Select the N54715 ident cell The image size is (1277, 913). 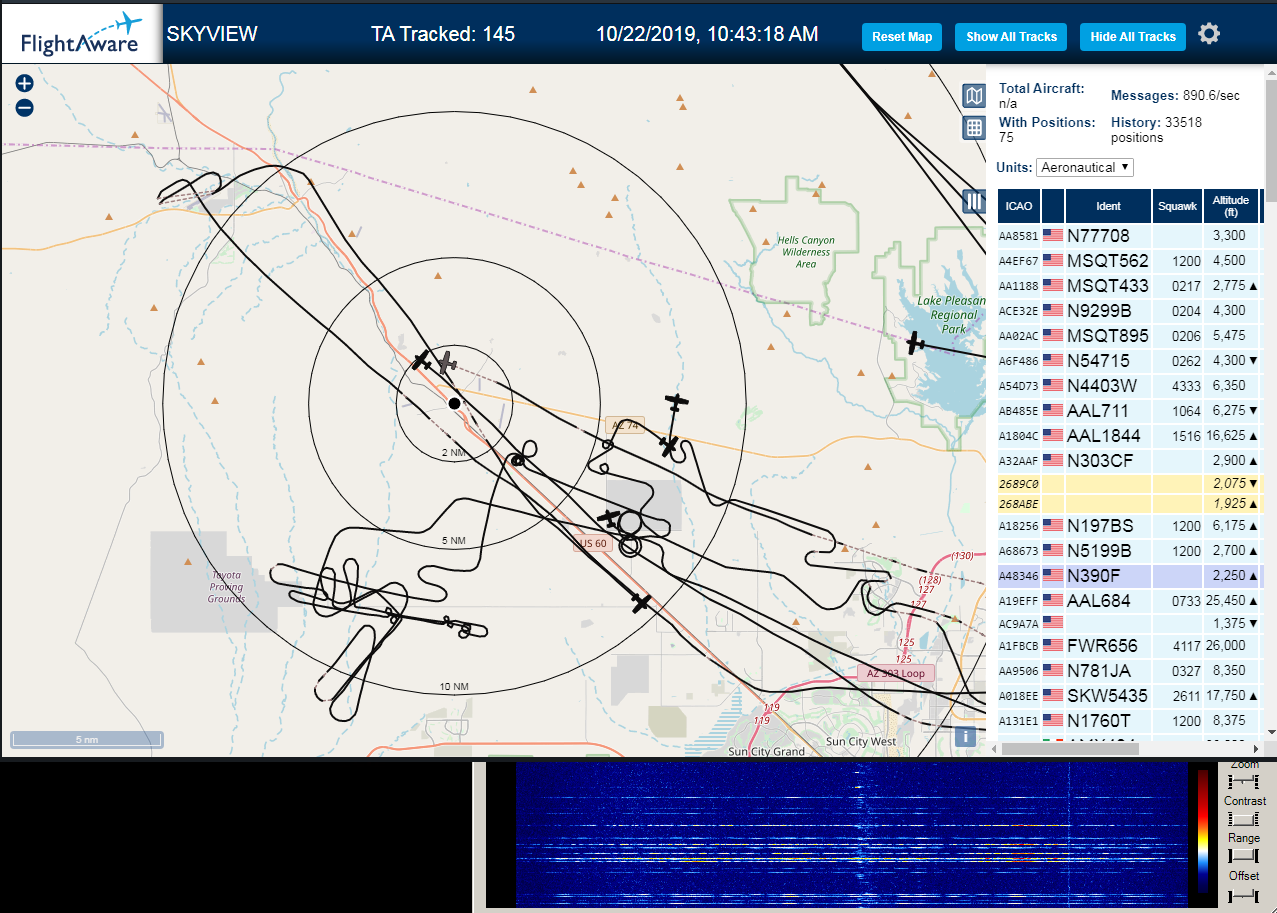pyautogui.click(x=1108, y=361)
